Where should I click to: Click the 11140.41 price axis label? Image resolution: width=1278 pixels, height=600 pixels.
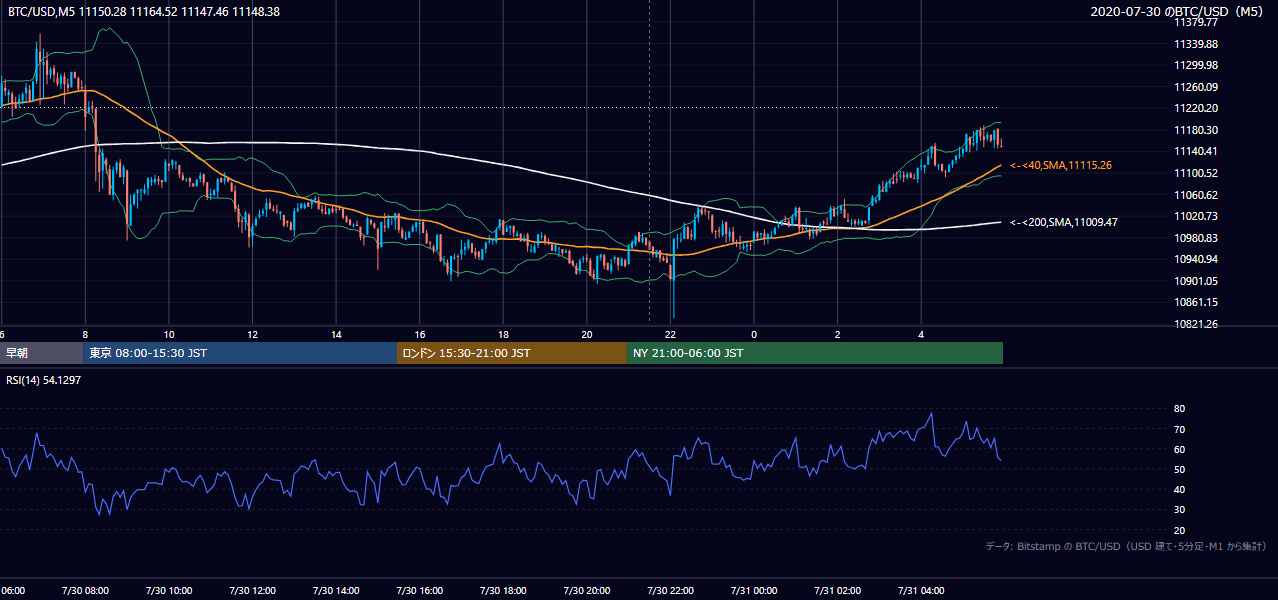1196,151
